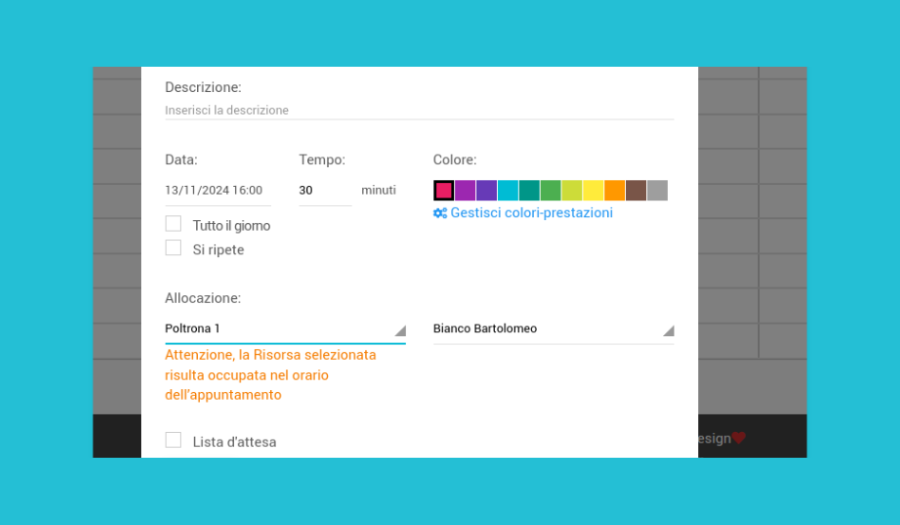Choose the purple color swatch
Image resolution: width=900 pixels, height=525 pixels.
click(x=465, y=190)
